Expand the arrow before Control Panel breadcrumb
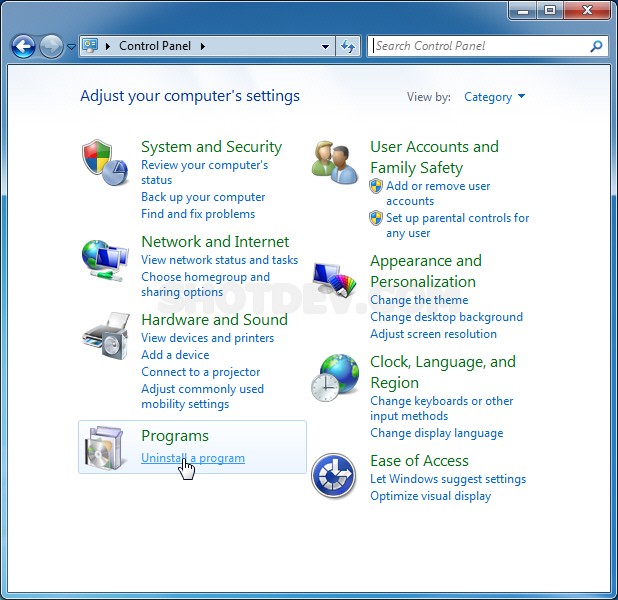618x600 pixels. click(108, 46)
